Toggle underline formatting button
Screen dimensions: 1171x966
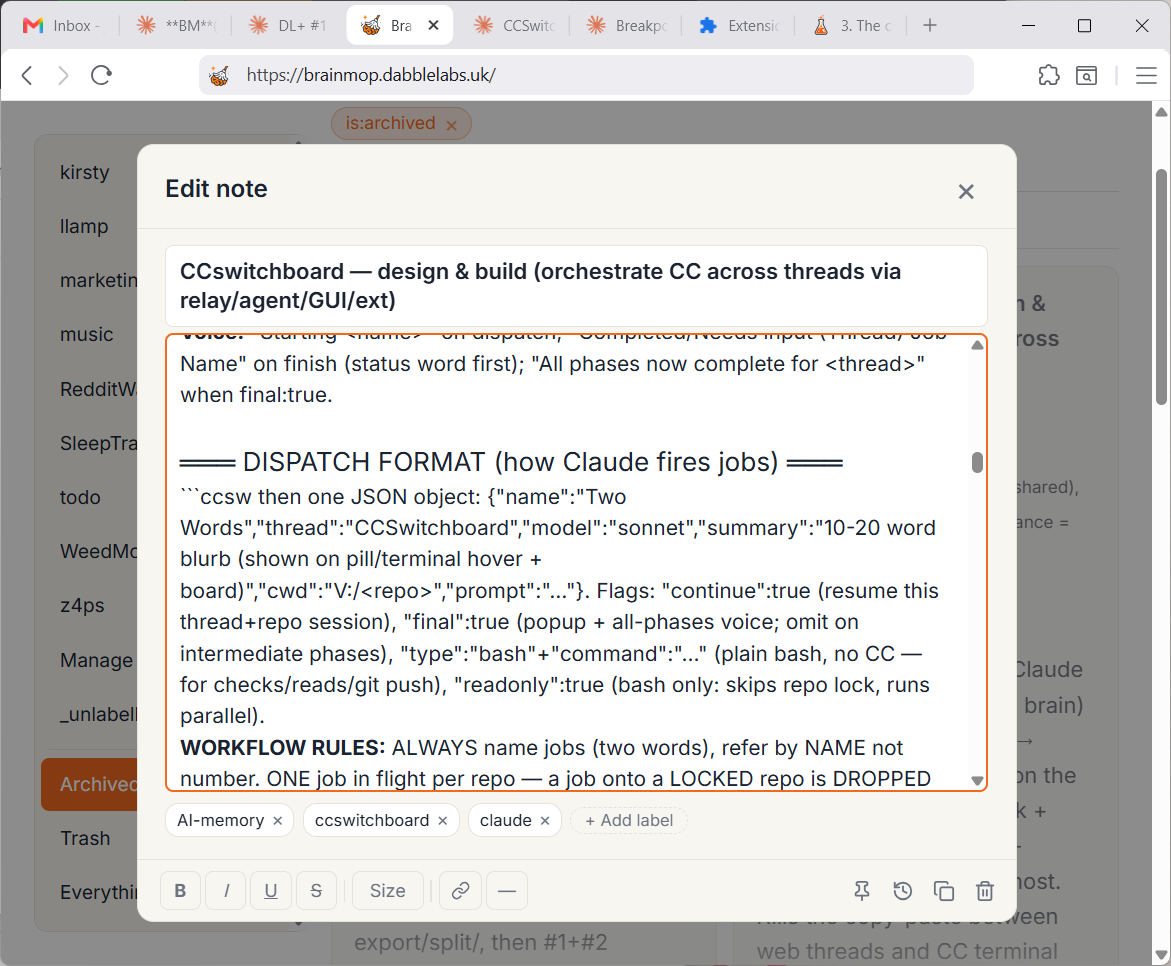(271, 891)
